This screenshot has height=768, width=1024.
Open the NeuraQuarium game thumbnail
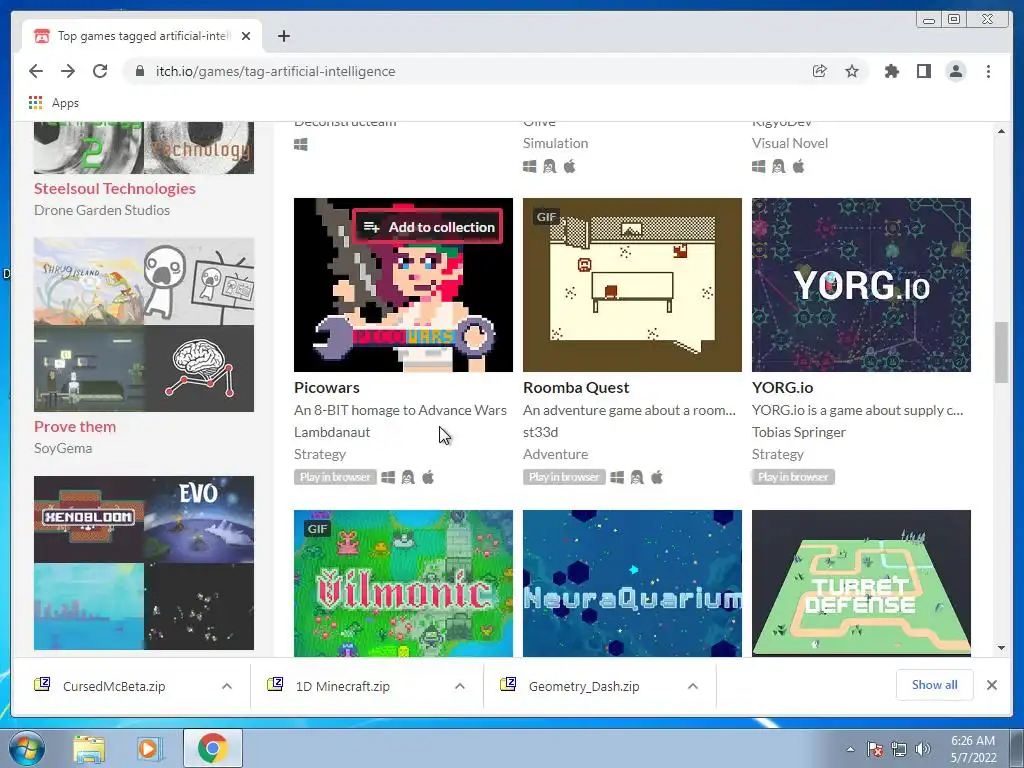[632, 583]
